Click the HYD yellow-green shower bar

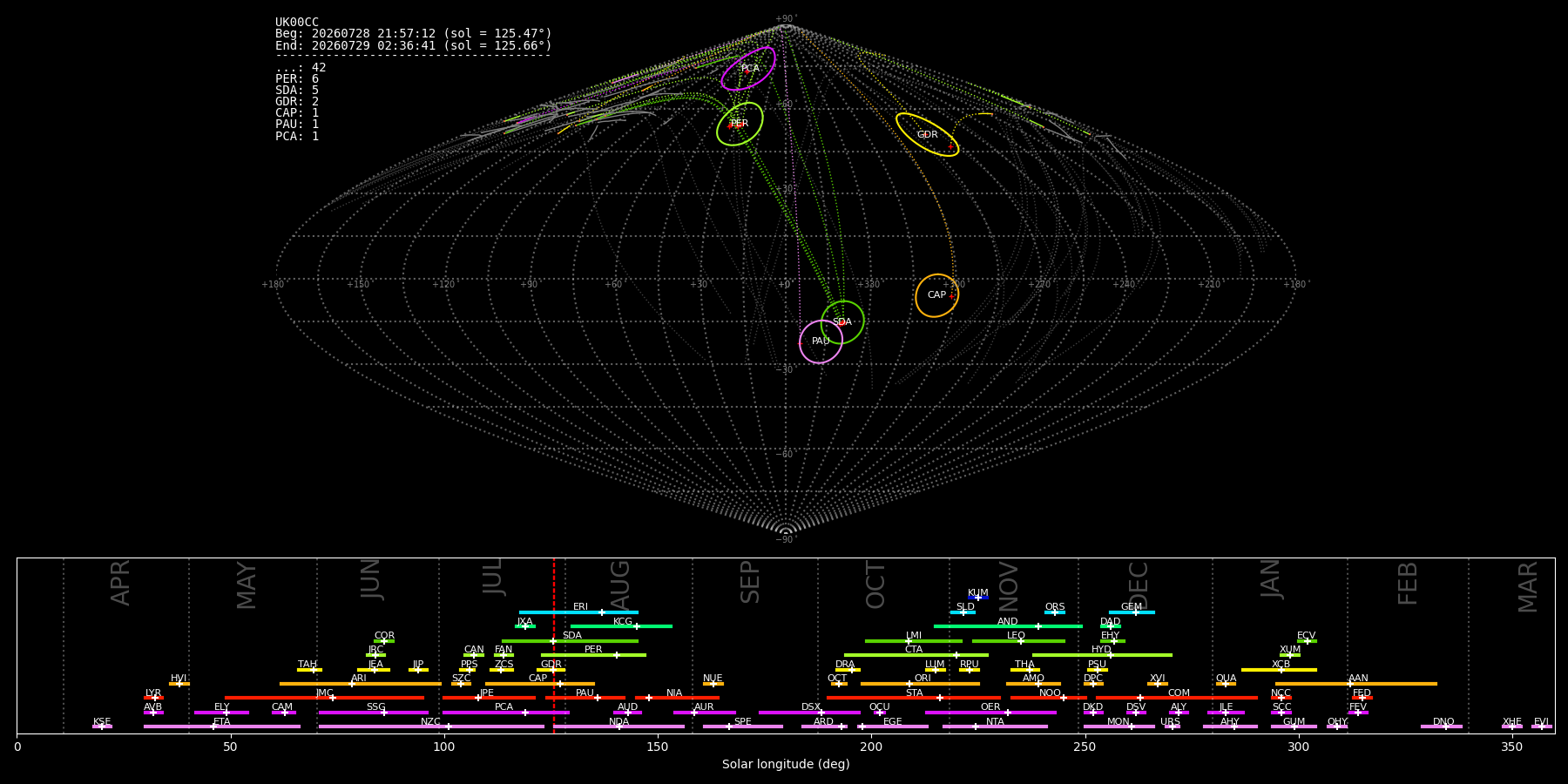click(x=1102, y=655)
